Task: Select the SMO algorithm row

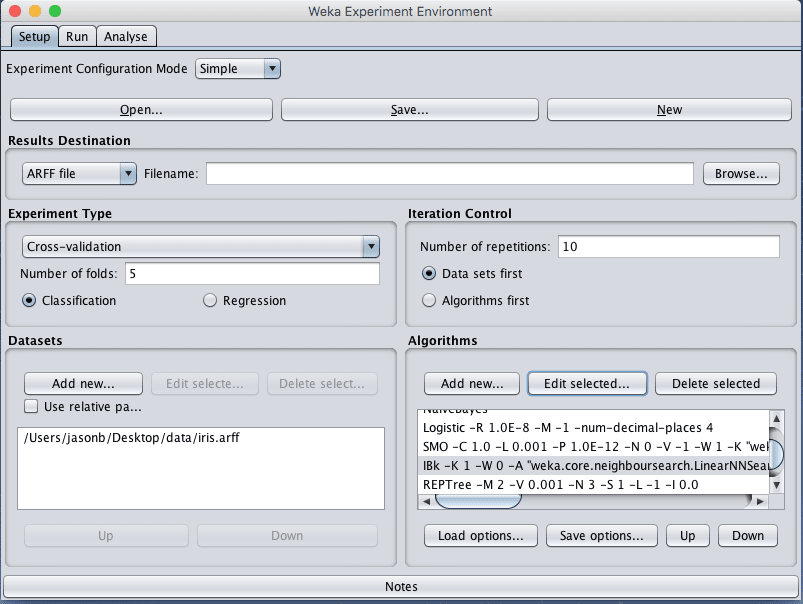Action: [x=594, y=447]
